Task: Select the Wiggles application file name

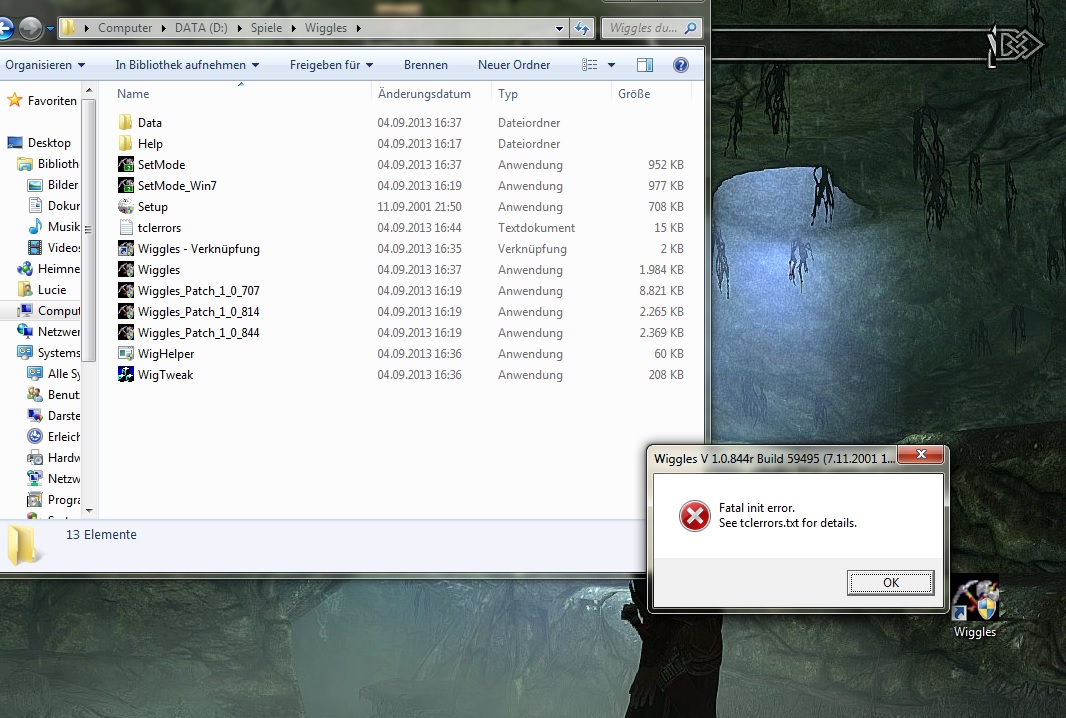Action: (x=158, y=270)
